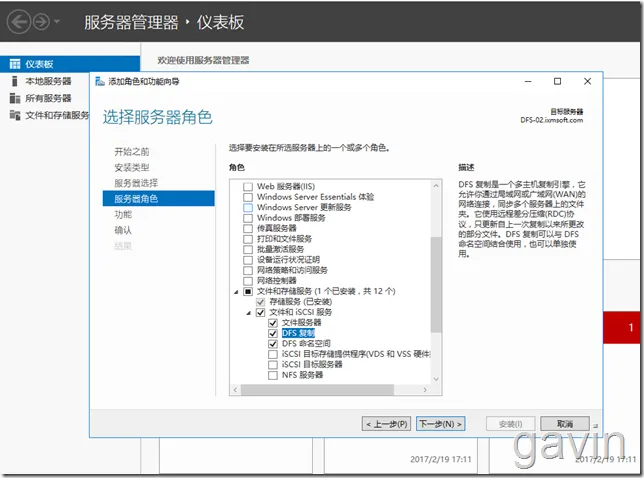644x478 pixels.
Task: Click the wizard title bar icon
Action: pos(100,81)
